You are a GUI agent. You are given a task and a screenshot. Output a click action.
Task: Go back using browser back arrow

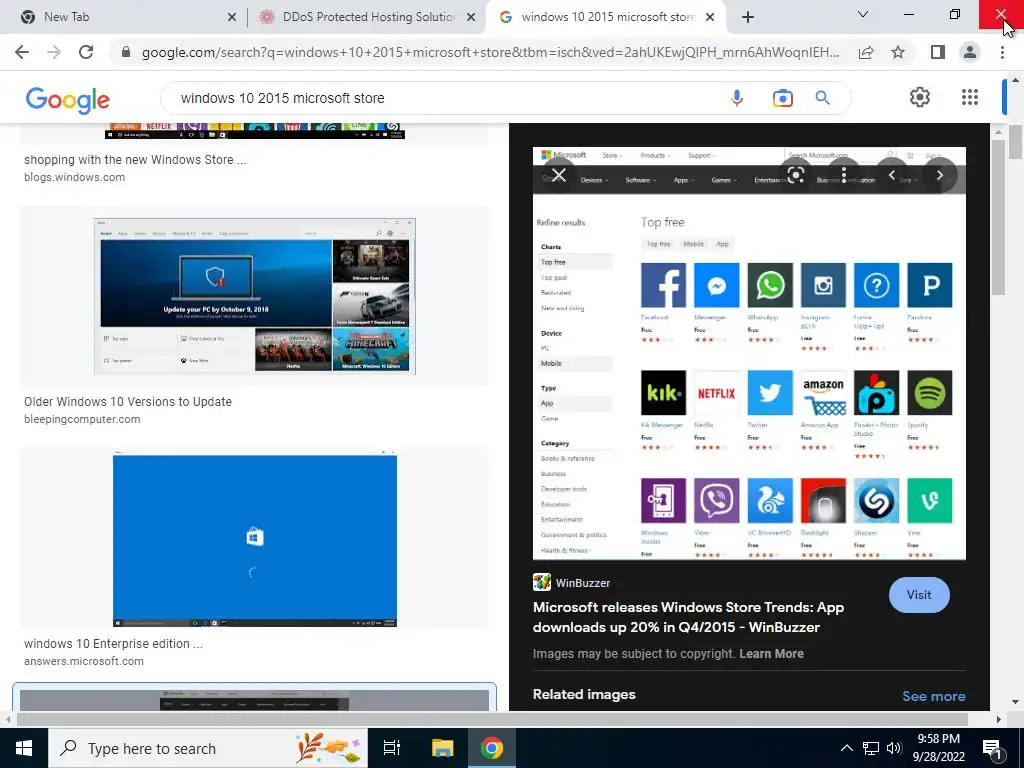click(22, 52)
